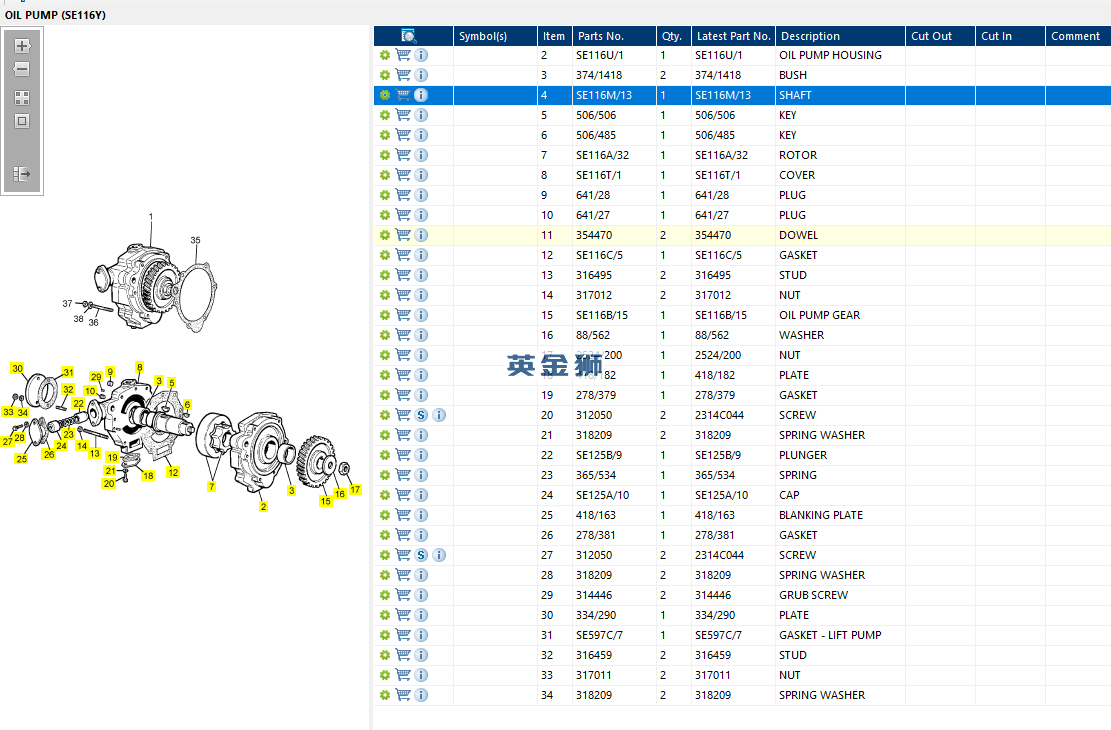The image size is (1111, 730).
Task: Add stud 316495 to the cart
Action: click(x=403, y=275)
